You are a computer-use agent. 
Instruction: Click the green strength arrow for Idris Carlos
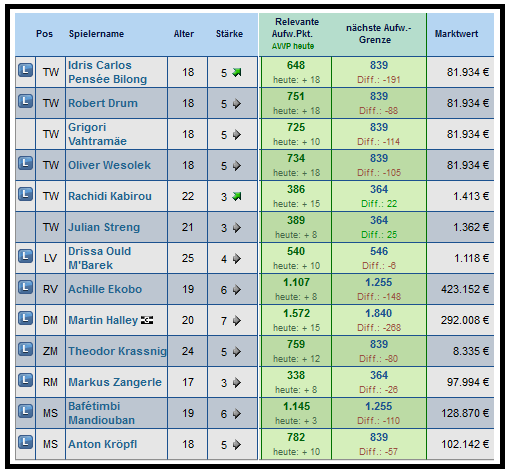pos(237,72)
